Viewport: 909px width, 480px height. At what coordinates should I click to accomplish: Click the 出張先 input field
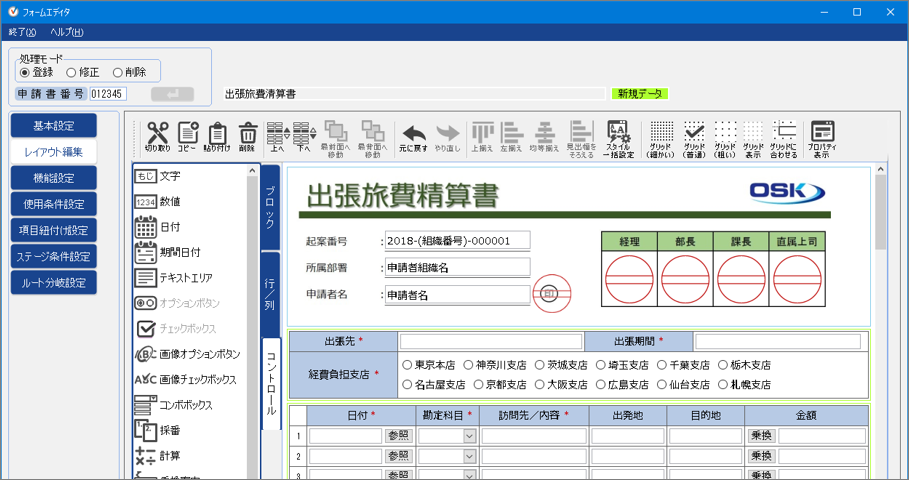[490, 341]
